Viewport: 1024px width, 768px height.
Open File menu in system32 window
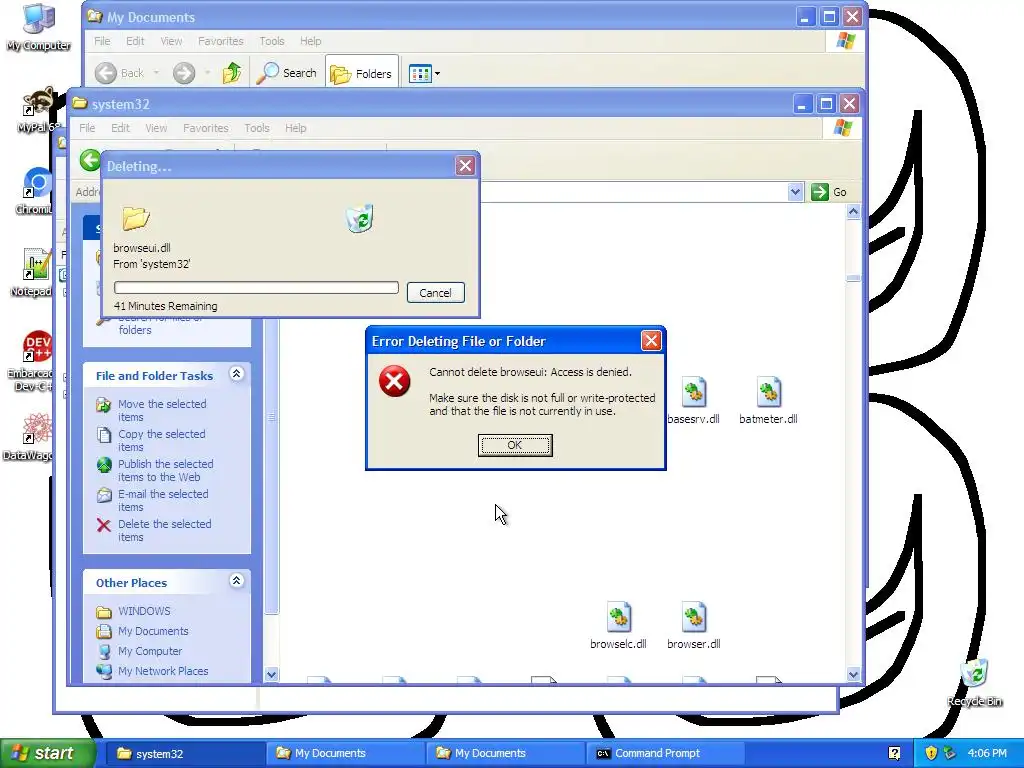click(87, 128)
